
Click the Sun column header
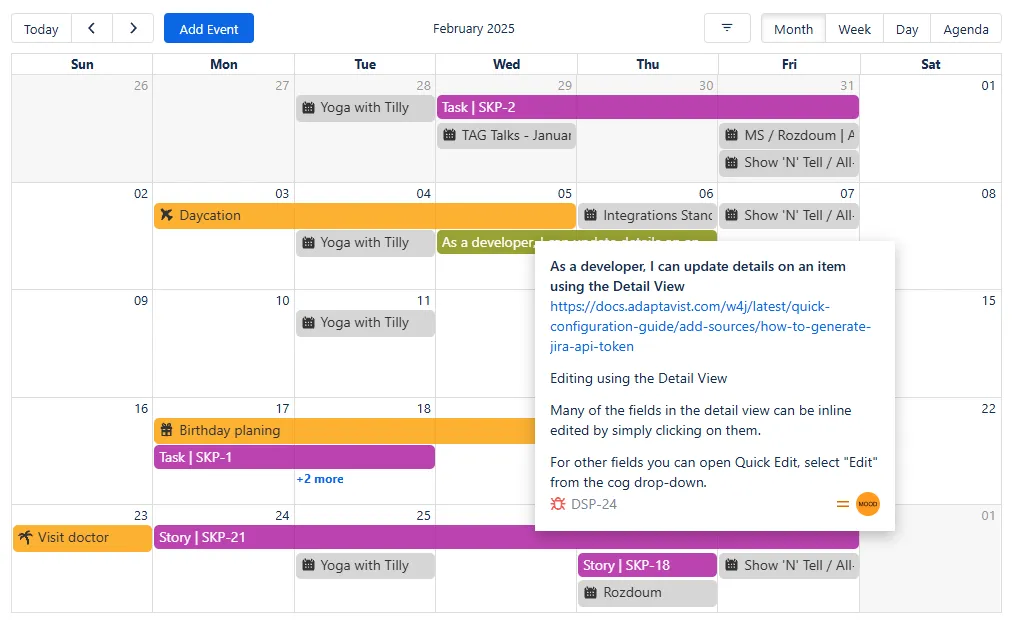click(x=82, y=64)
